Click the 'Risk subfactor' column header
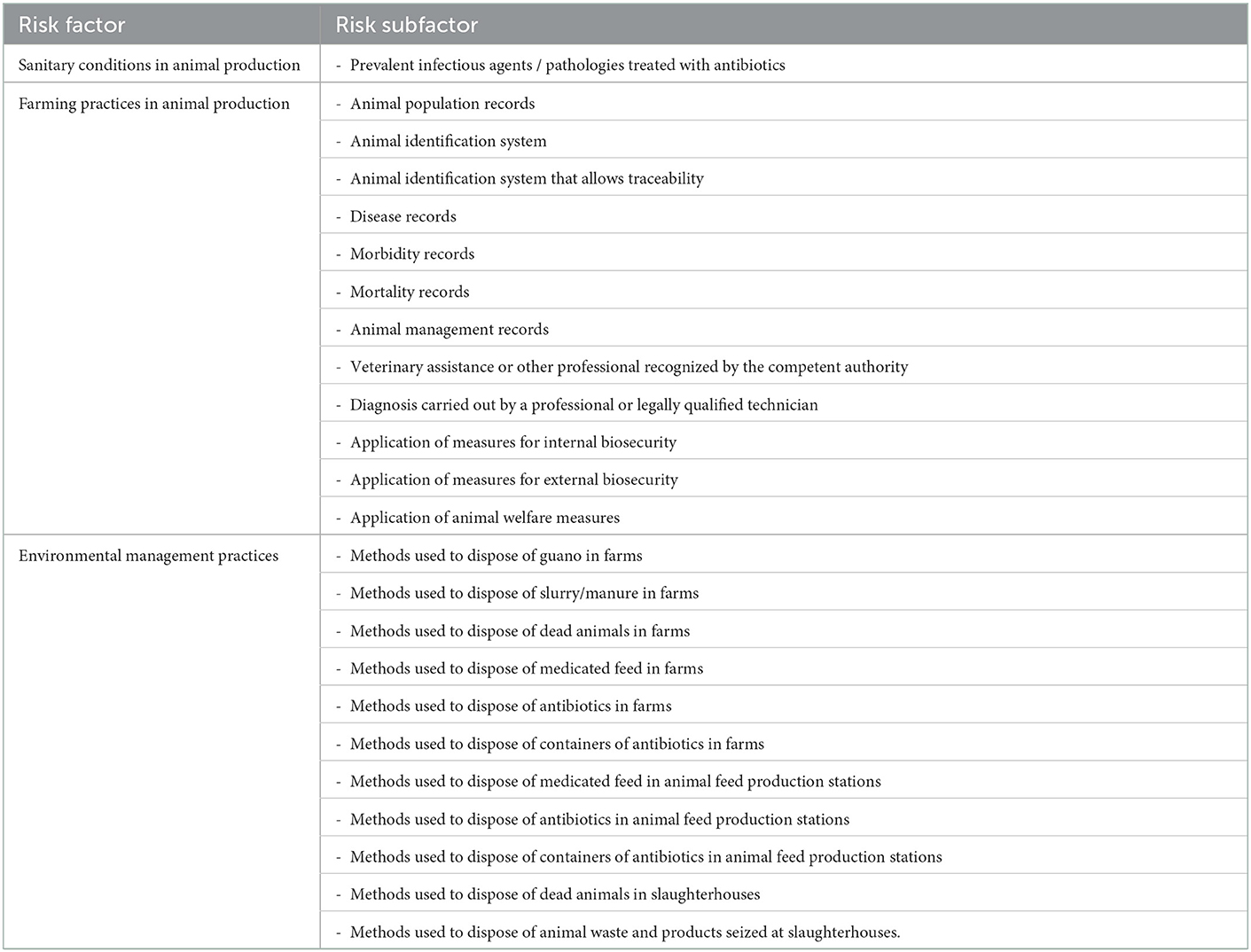Viewport: 1251px width, 952px height. (x=784, y=25)
